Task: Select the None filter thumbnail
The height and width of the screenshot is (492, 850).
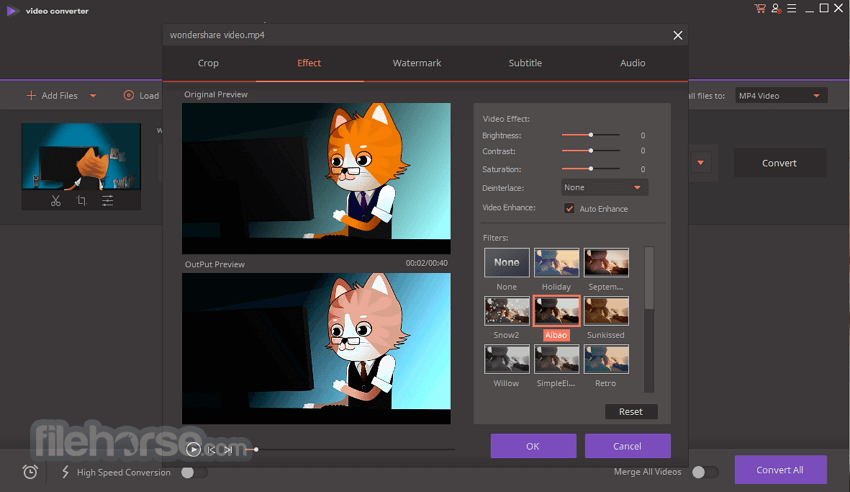Action: pos(507,263)
